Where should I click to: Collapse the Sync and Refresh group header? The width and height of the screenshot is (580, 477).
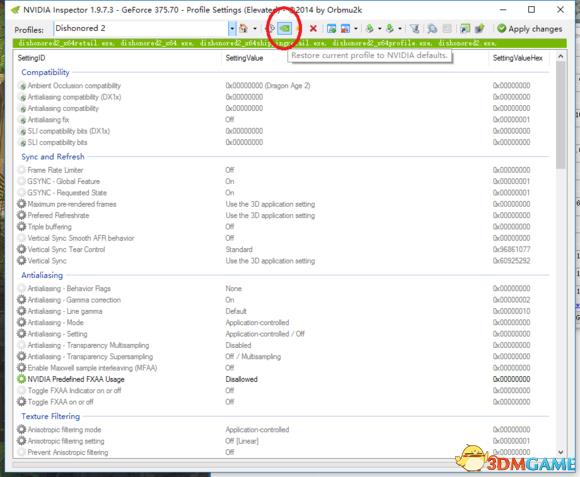pos(53,157)
